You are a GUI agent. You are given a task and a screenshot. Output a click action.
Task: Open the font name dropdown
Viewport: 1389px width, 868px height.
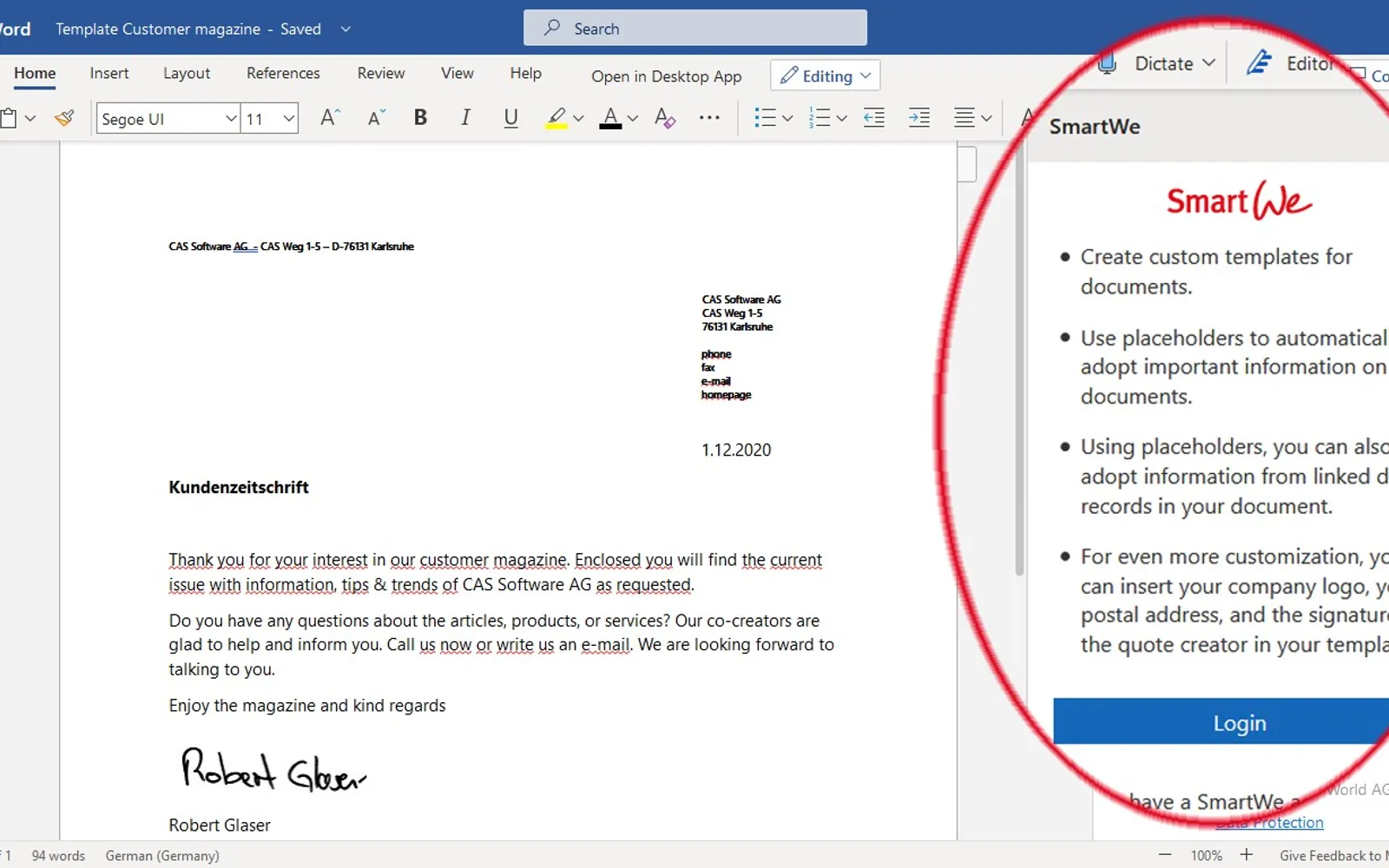[x=231, y=119]
